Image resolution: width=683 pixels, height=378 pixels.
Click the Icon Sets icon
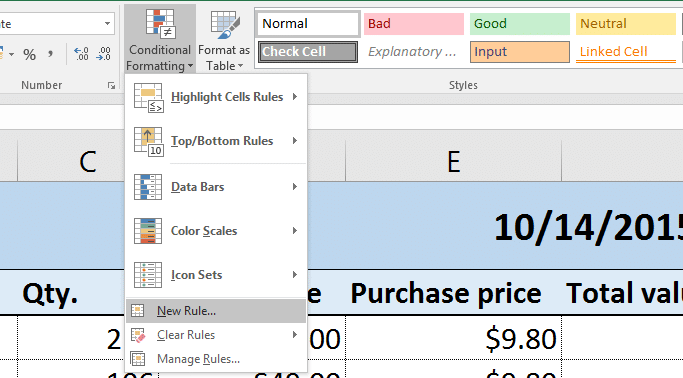pyautogui.click(x=148, y=275)
